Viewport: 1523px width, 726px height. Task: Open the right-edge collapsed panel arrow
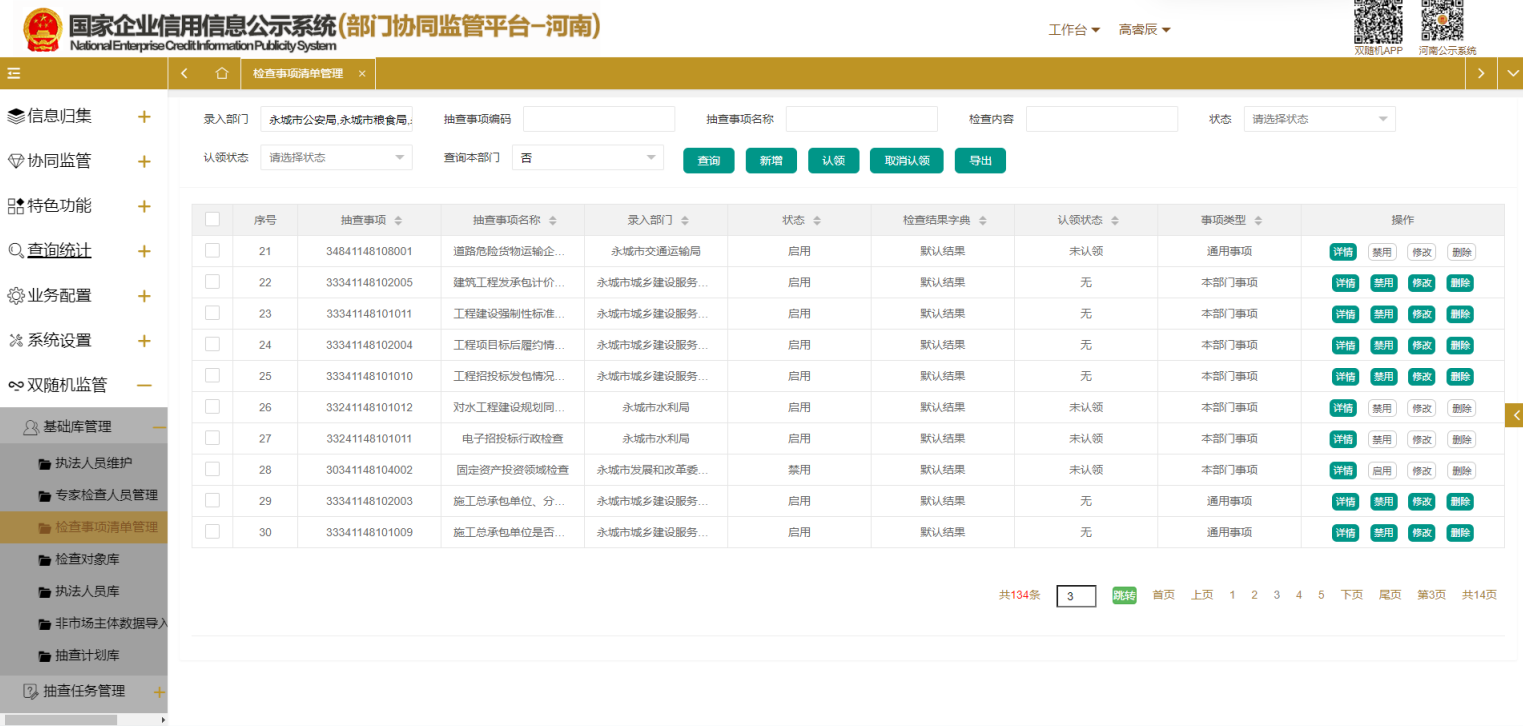coord(1514,415)
